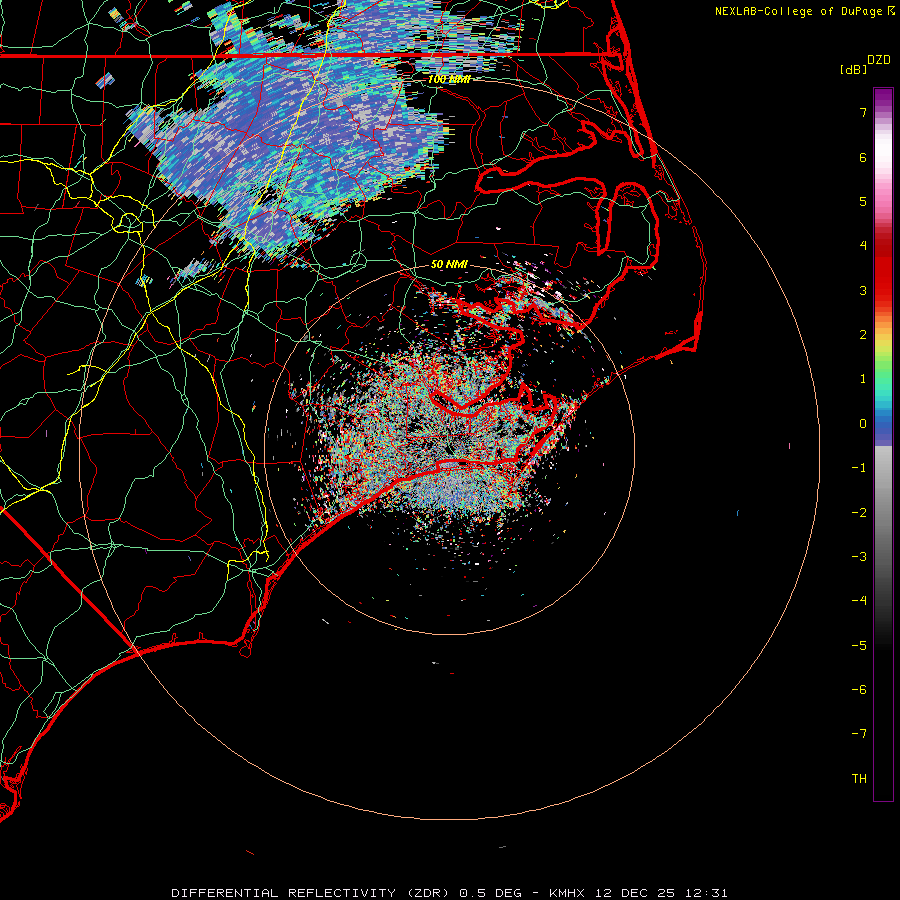The height and width of the screenshot is (900, 900).
Task: Click the -4 value on color scale
Action: (859, 601)
